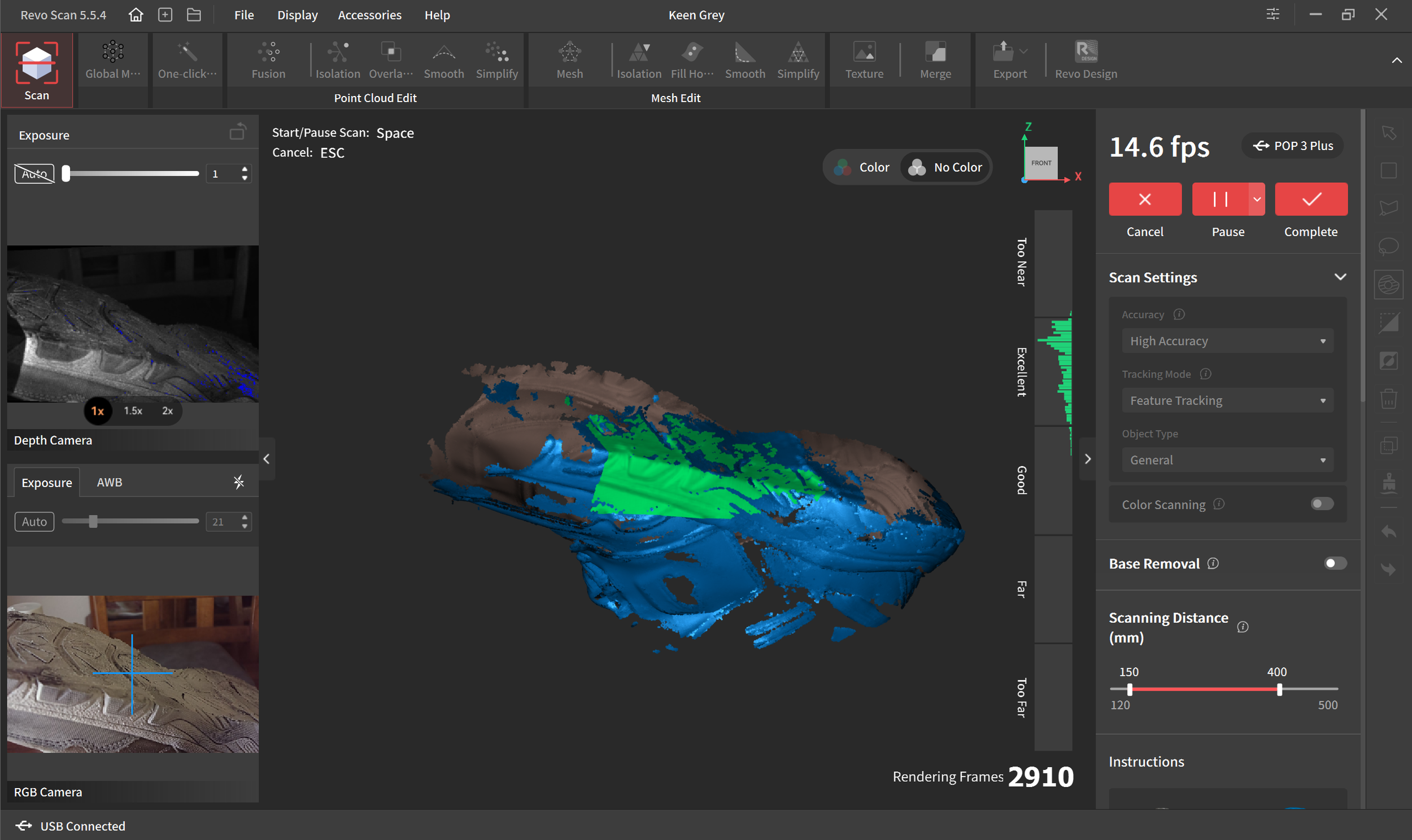
Task: Toggle the Base Removal switch
Action: click(x=1335, y=563)
